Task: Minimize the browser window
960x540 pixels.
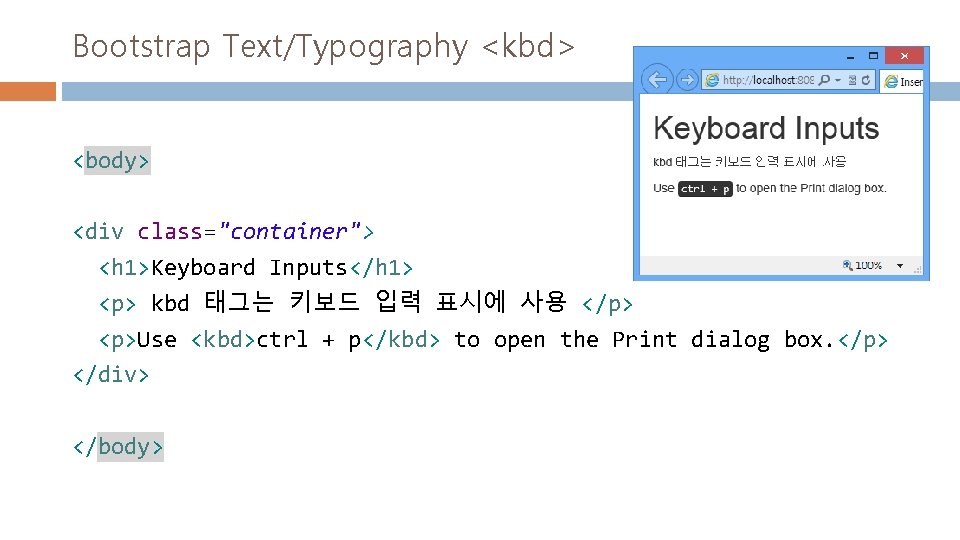Action: (850, 56)
